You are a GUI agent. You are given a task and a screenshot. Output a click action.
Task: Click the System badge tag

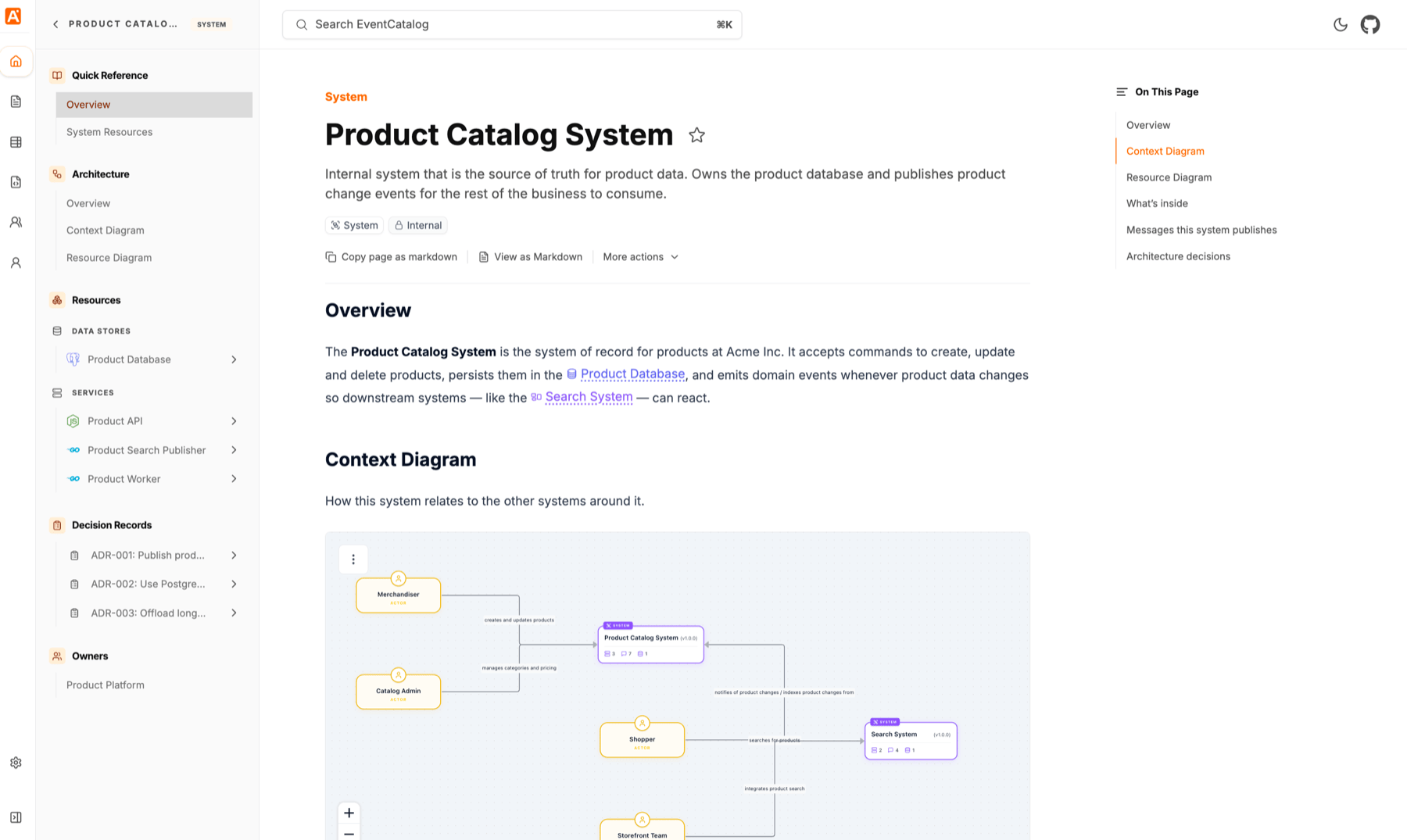click(354, 225)
